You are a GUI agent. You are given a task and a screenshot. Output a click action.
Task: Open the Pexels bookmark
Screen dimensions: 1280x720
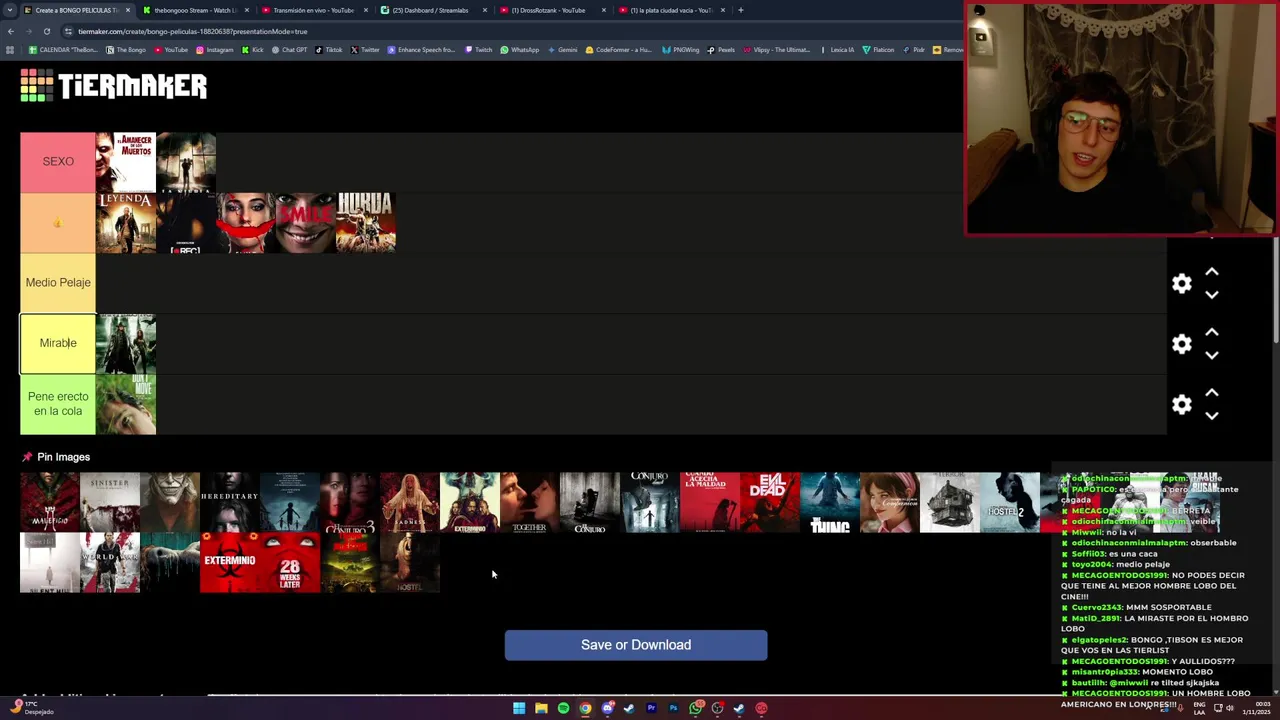point(721,50)
